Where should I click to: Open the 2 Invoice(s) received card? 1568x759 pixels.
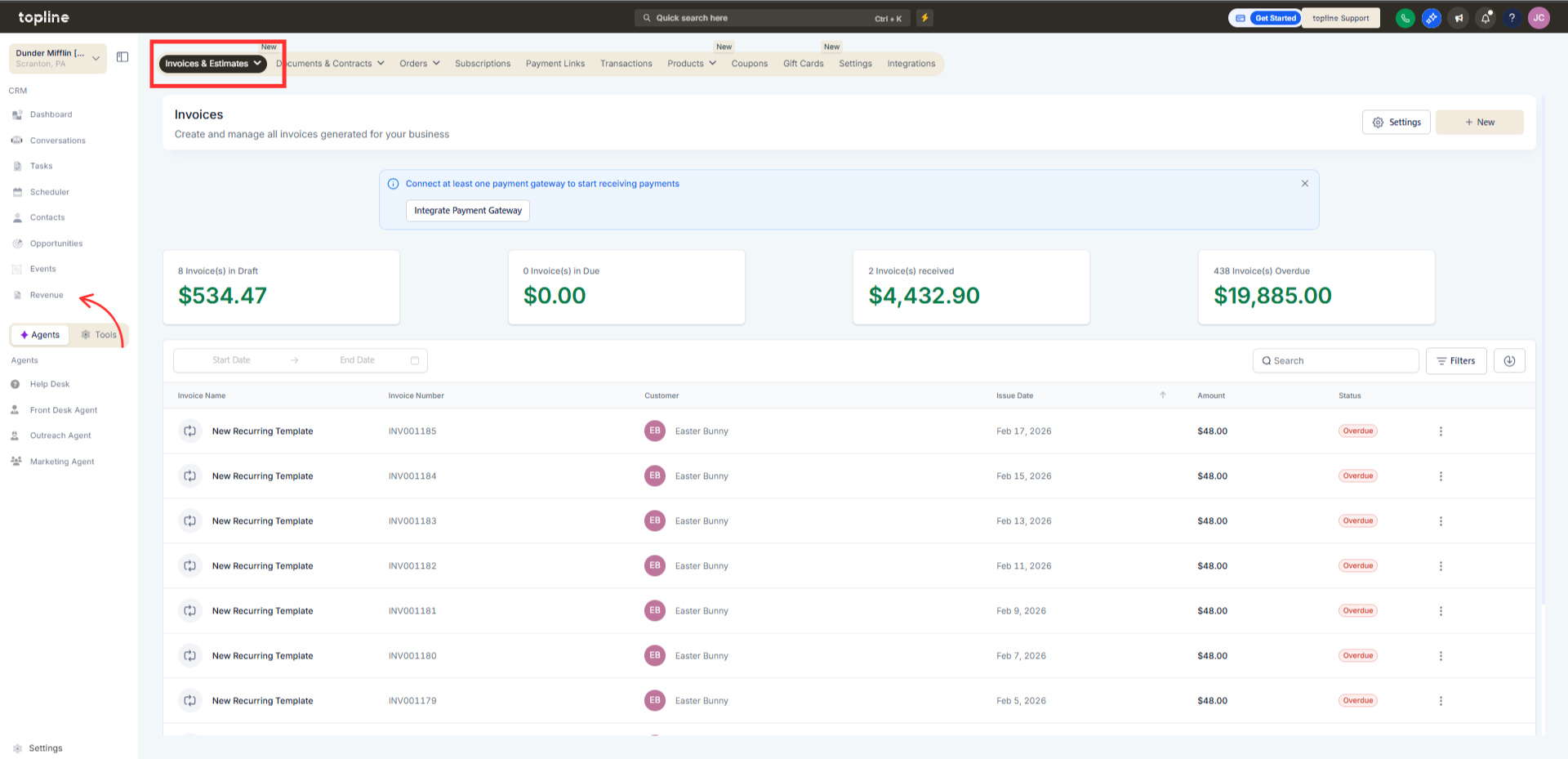971,288
